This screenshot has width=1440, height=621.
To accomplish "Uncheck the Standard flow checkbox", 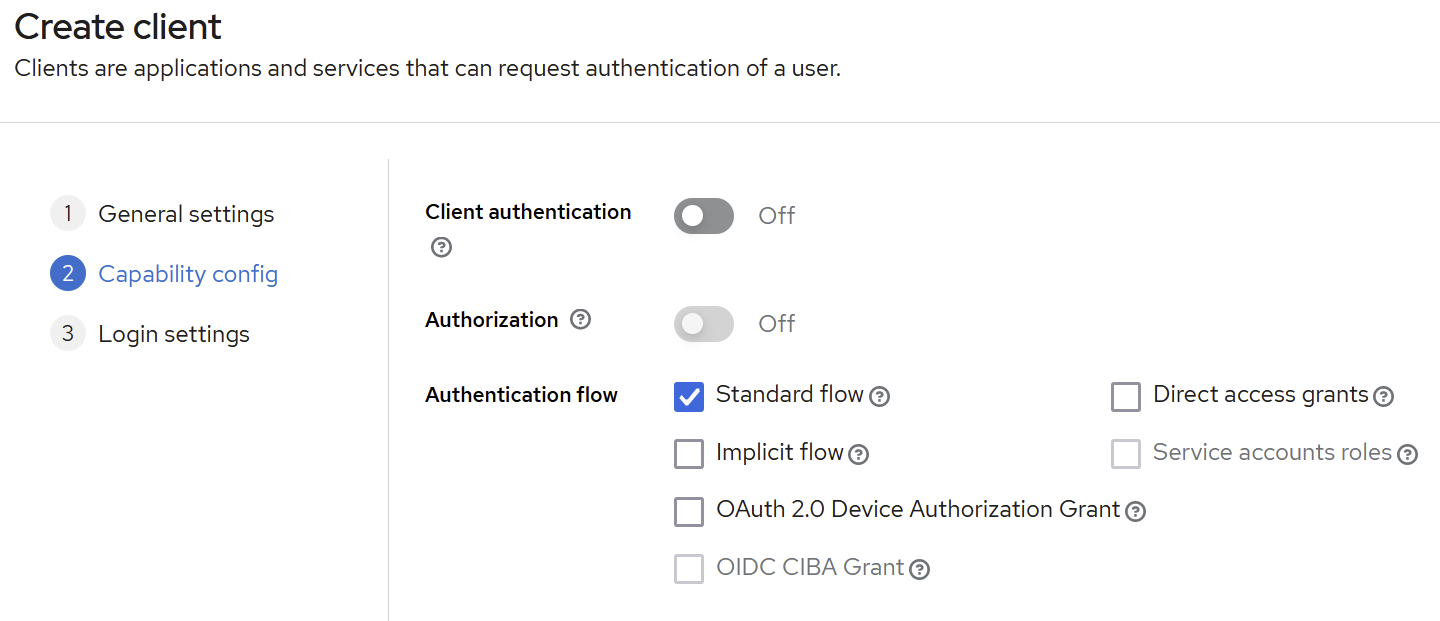I will [x=689, y=397].
